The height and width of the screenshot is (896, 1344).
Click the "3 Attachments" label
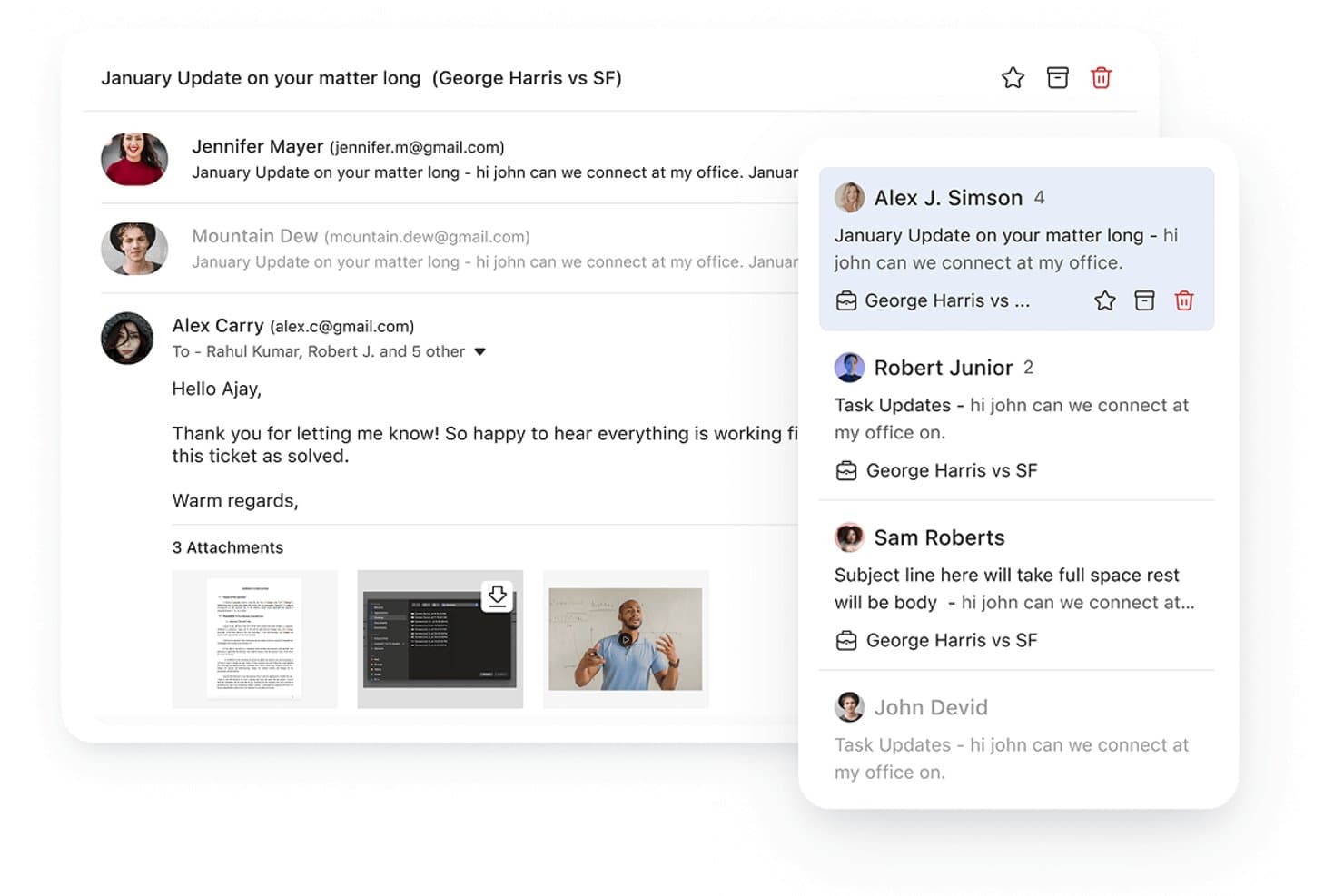tap(228, 547)
